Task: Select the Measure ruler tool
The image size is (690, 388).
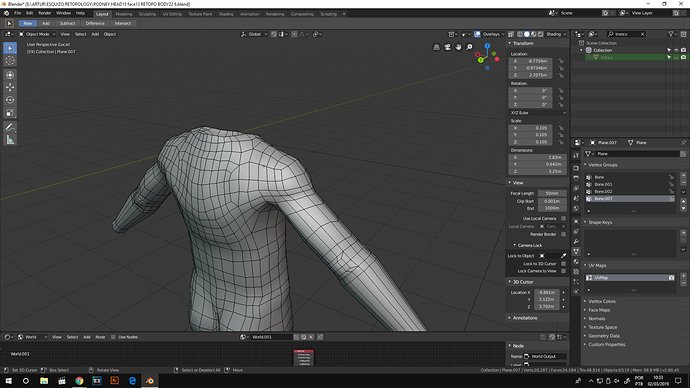Action: (10, 140)
